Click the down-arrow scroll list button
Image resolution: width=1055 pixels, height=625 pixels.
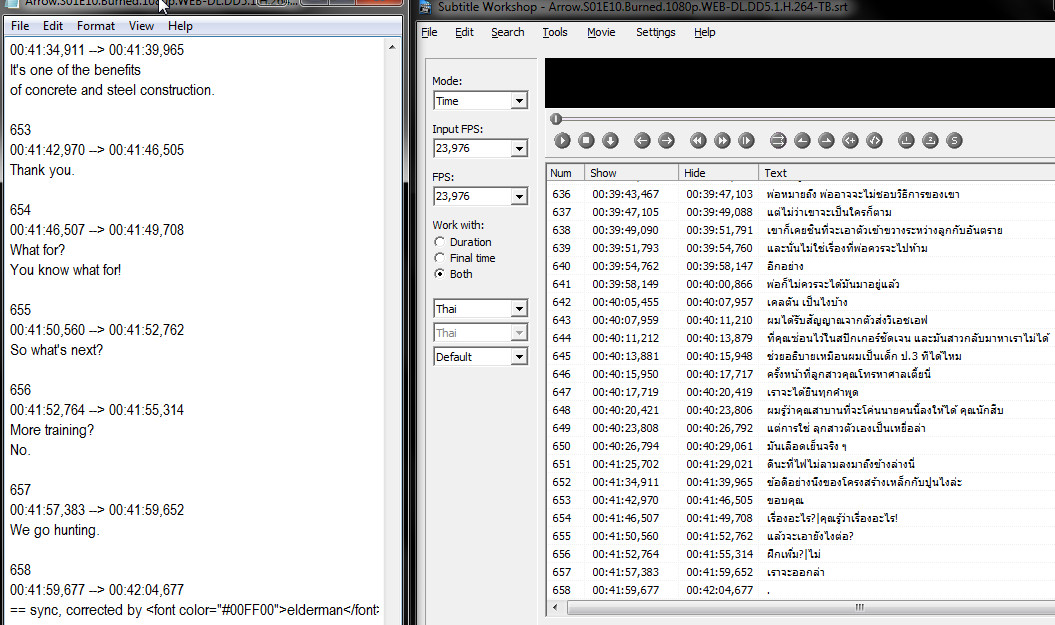pos(610,141)
